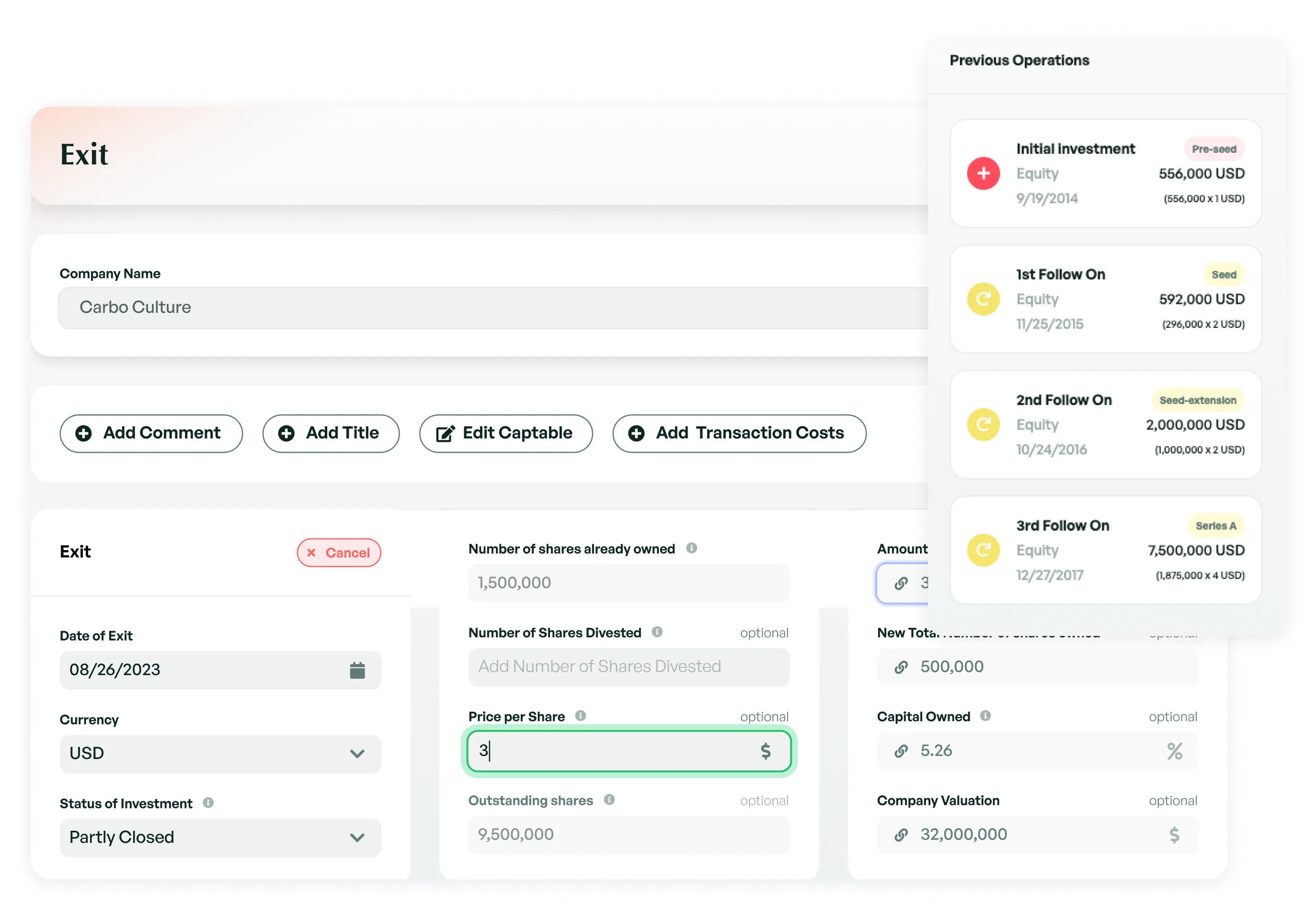Viewport: 1316px width, 921px height.
Task: Click the follow-on icon on 1st Follow On
Action: [x=983, y=299]
